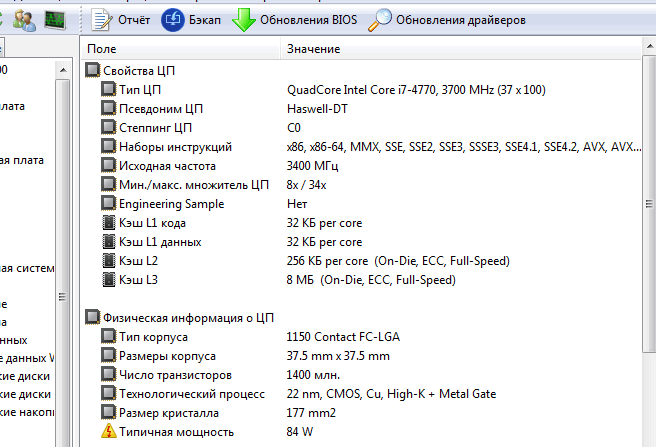Click the 177 mm2 die size value
This screenshot has height=447, width=656.
[x=311, y=413]
